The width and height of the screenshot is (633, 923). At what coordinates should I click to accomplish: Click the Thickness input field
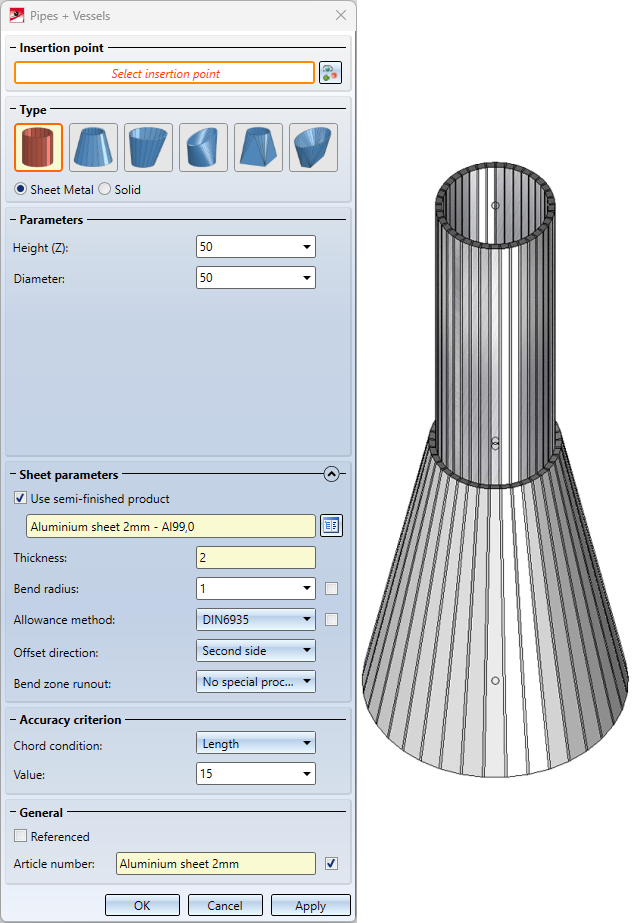[256, 557]
